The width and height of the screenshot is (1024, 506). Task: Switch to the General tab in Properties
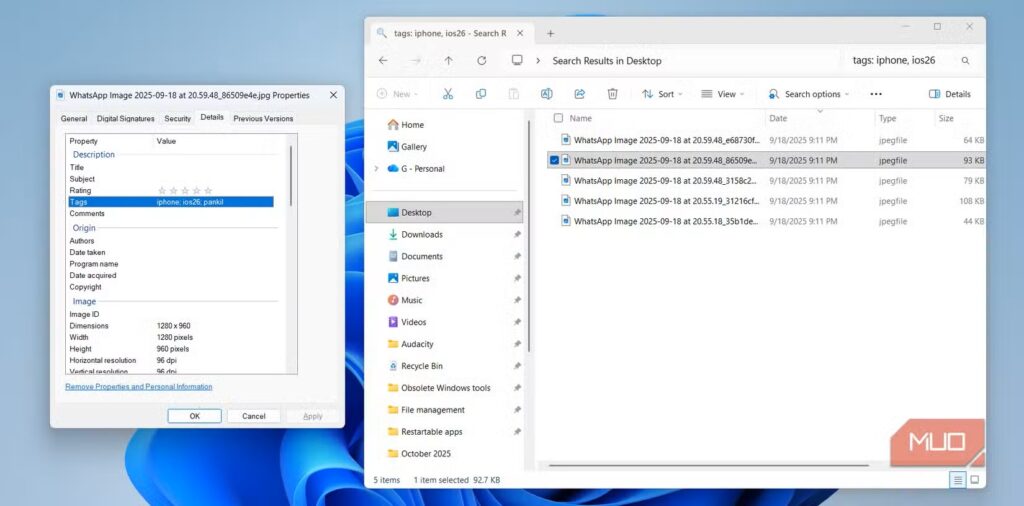point(74,118)
